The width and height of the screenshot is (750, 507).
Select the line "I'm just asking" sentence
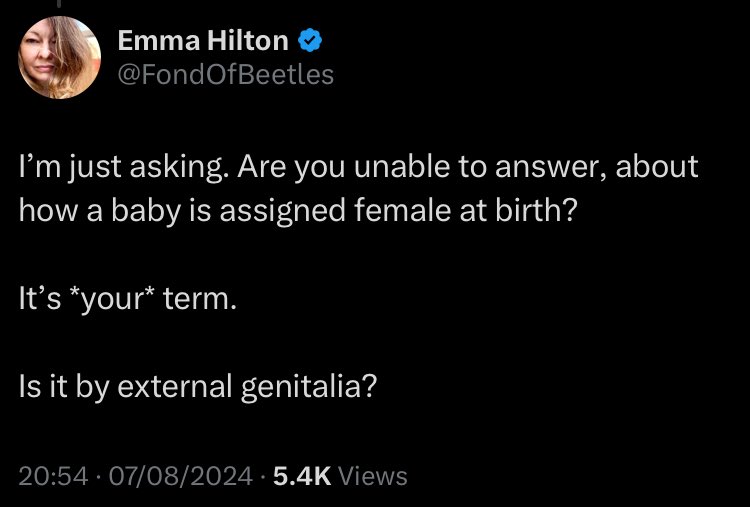pos(121,167)
